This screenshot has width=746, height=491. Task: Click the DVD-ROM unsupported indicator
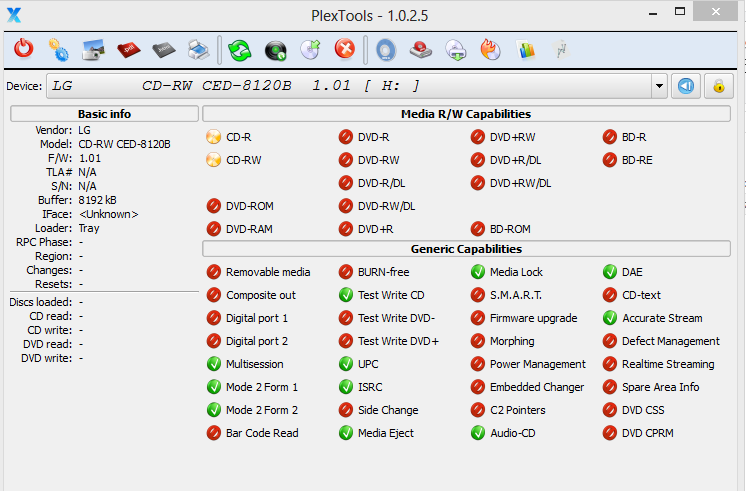(214, 206)
